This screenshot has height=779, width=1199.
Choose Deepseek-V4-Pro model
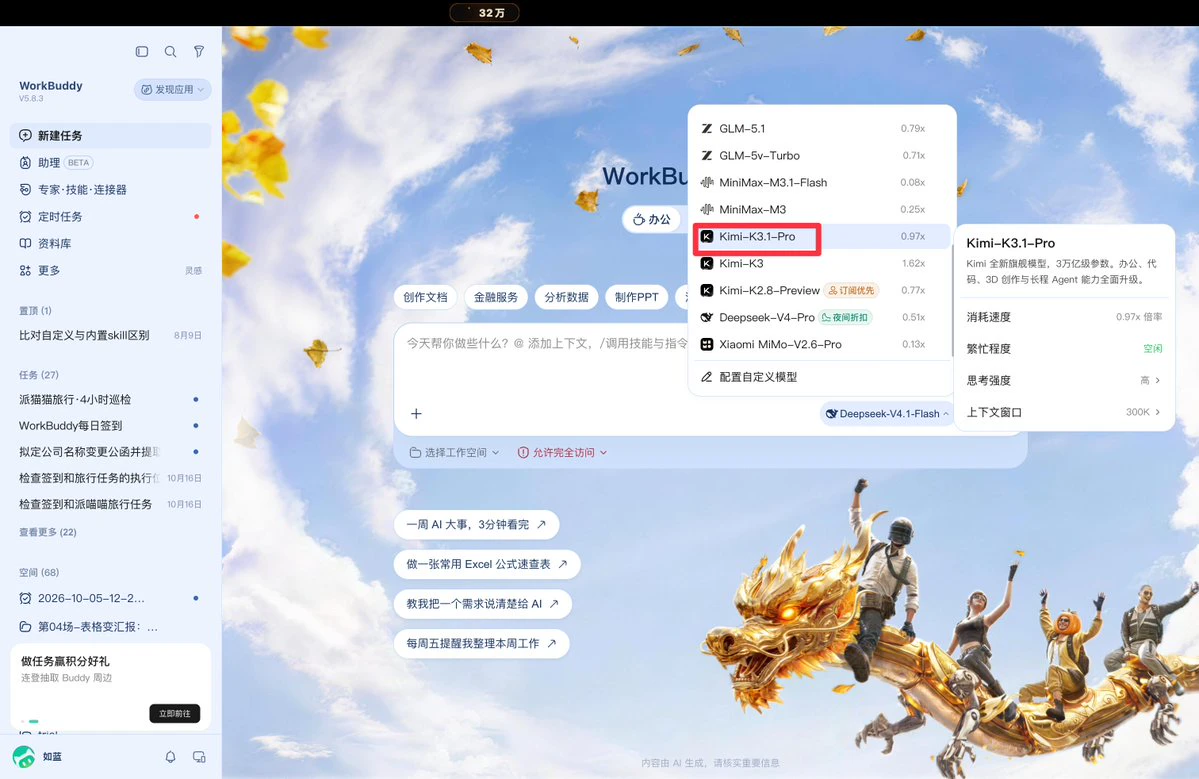tap(821, 317)
